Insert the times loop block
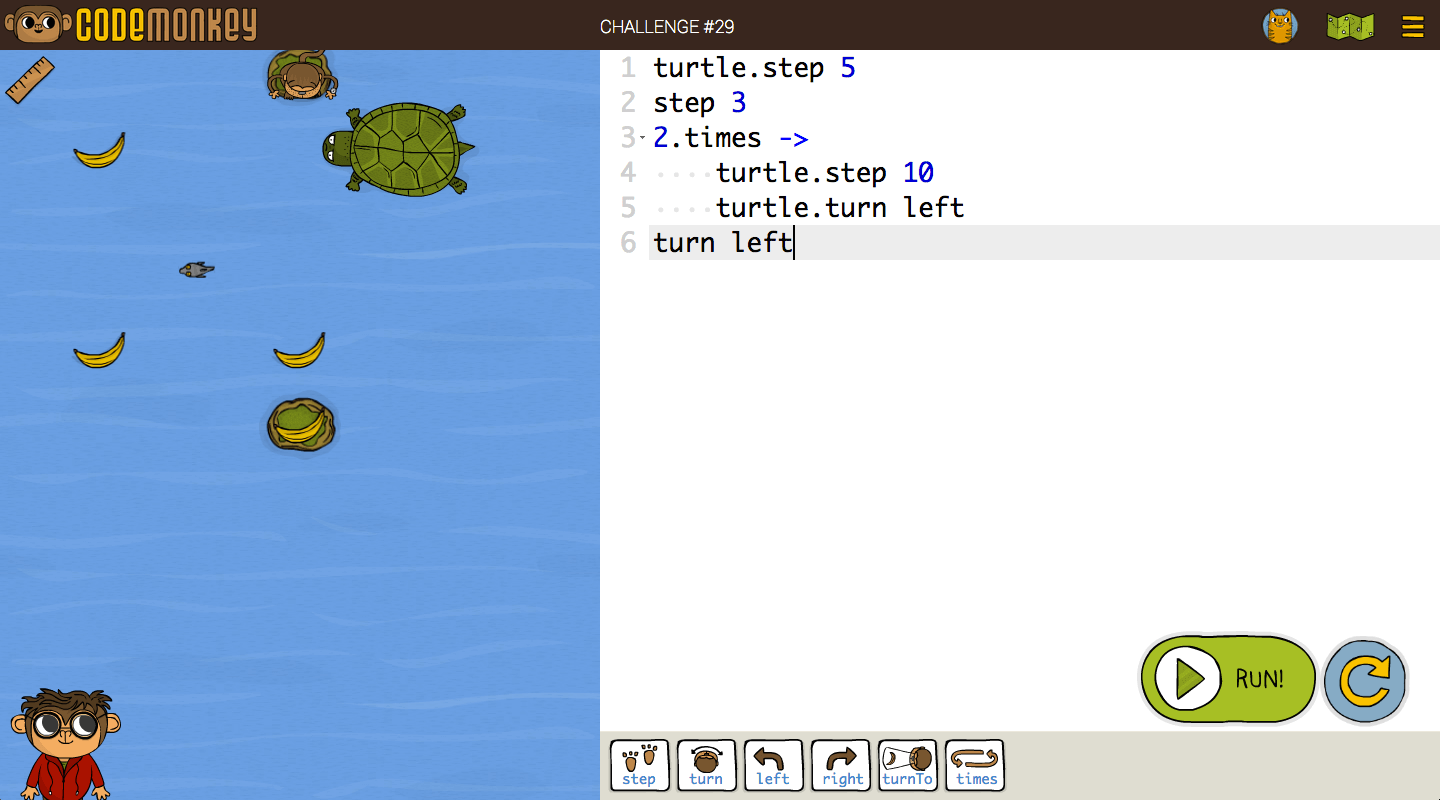This screenshot has width=1440, height=800. pos(975,765)
